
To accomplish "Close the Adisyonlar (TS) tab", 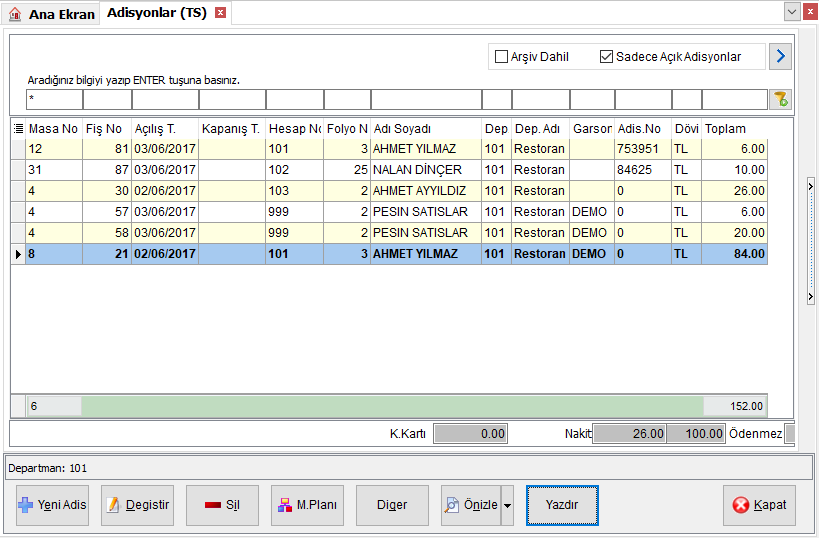I will point(221,13).
